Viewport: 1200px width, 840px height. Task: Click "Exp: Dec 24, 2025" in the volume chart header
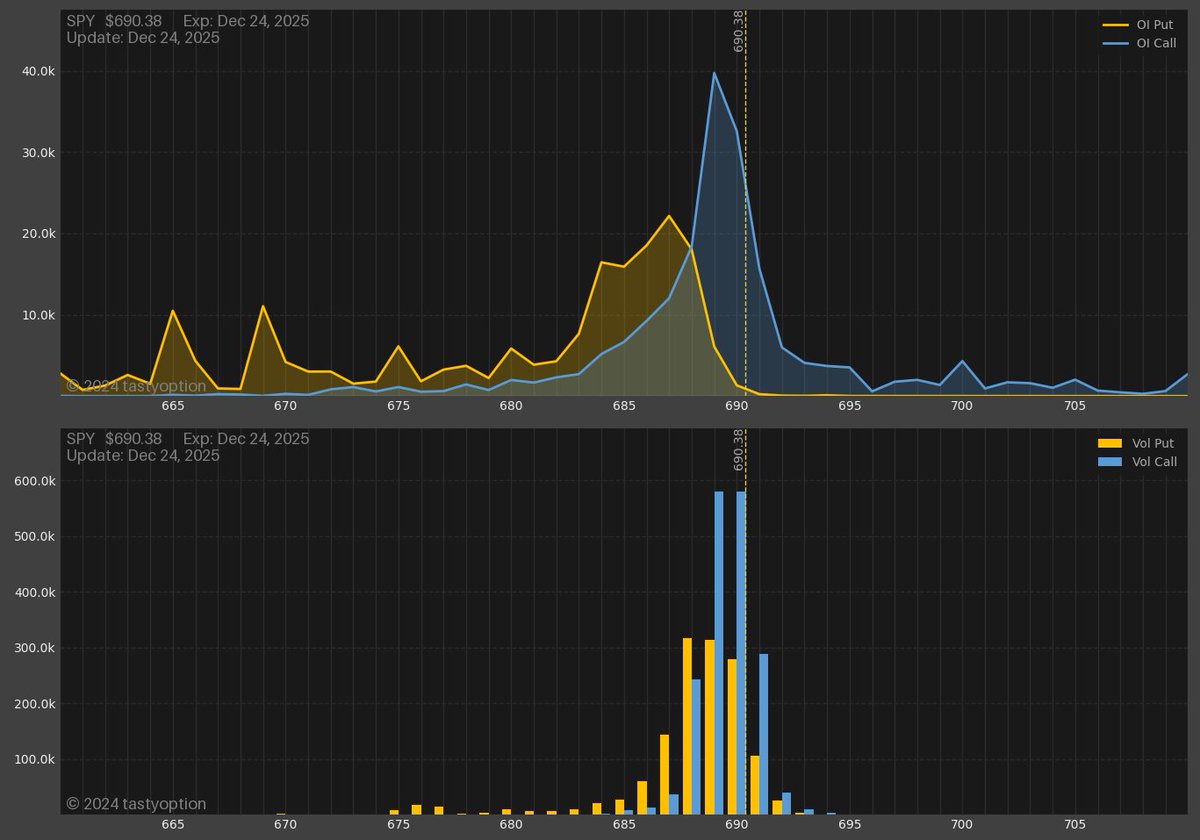[246, 439]
